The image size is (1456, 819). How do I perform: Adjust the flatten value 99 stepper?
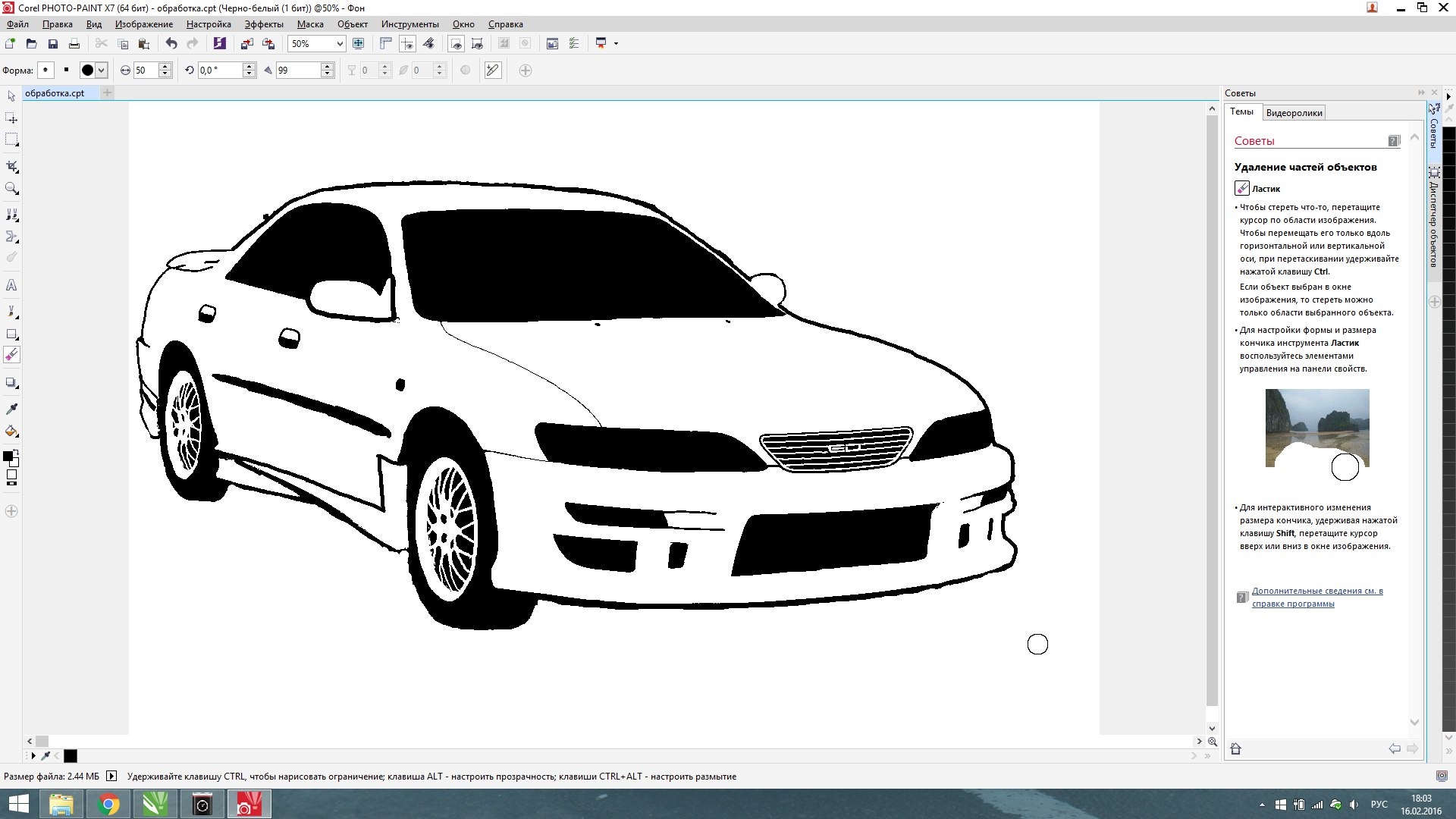327,71
